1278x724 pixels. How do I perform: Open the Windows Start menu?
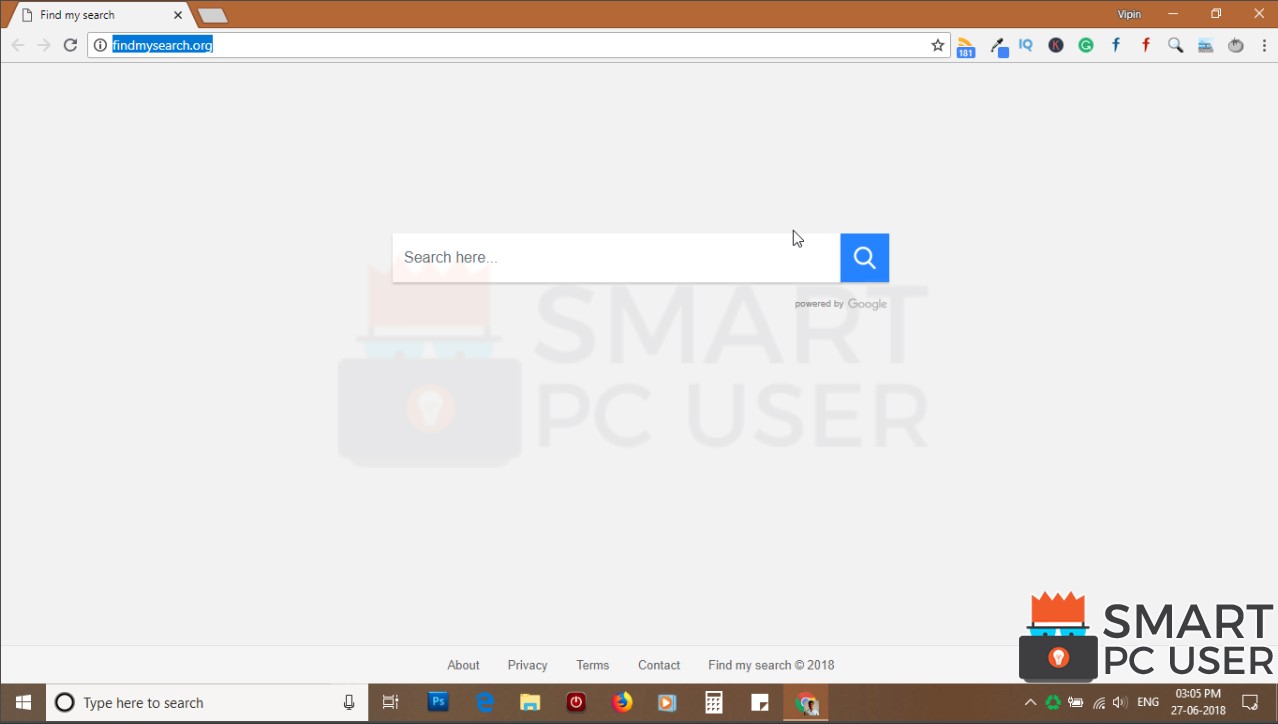tap(23, 703)
